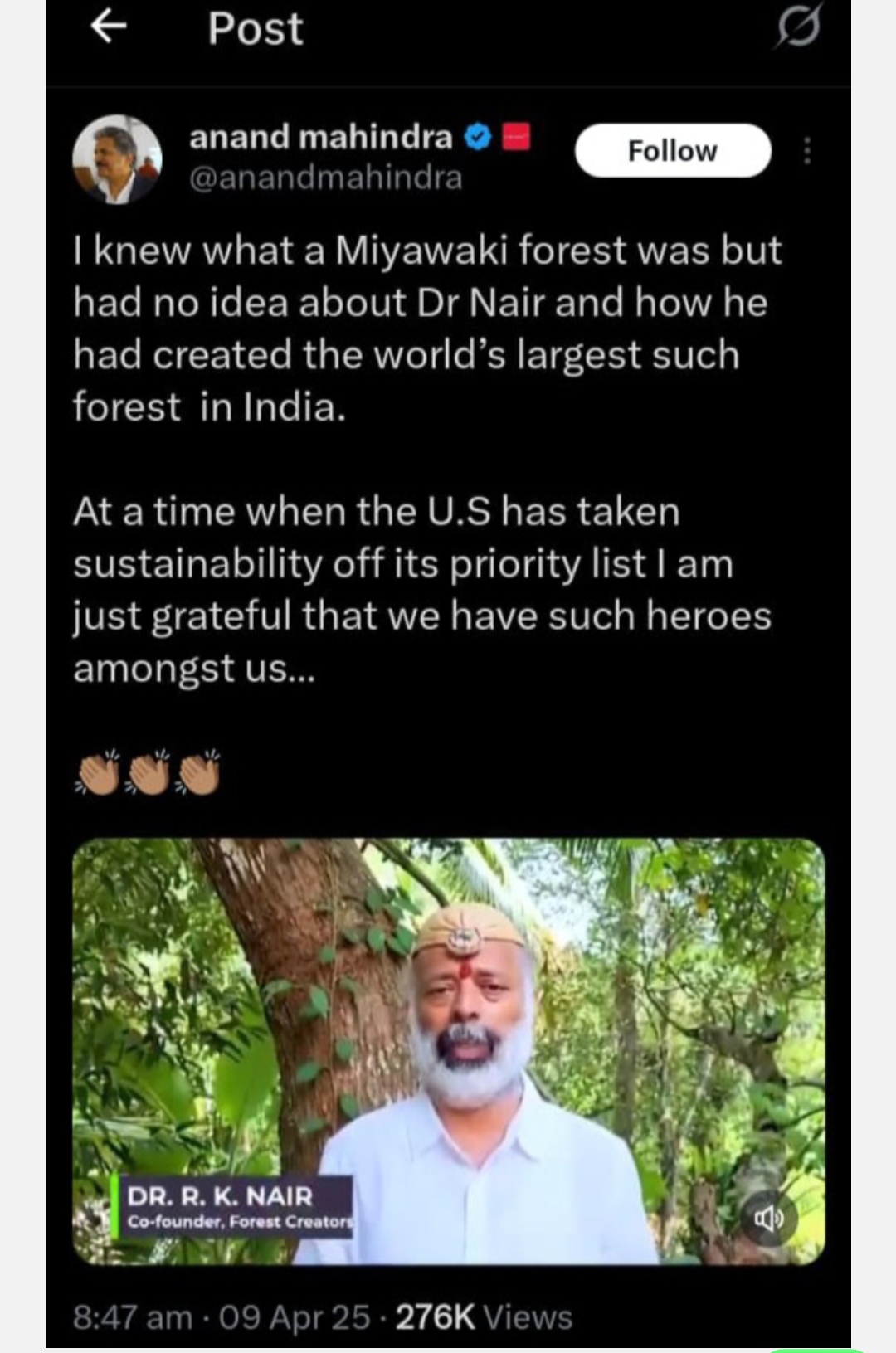Click the blue verified badge

tap(477, 137)
